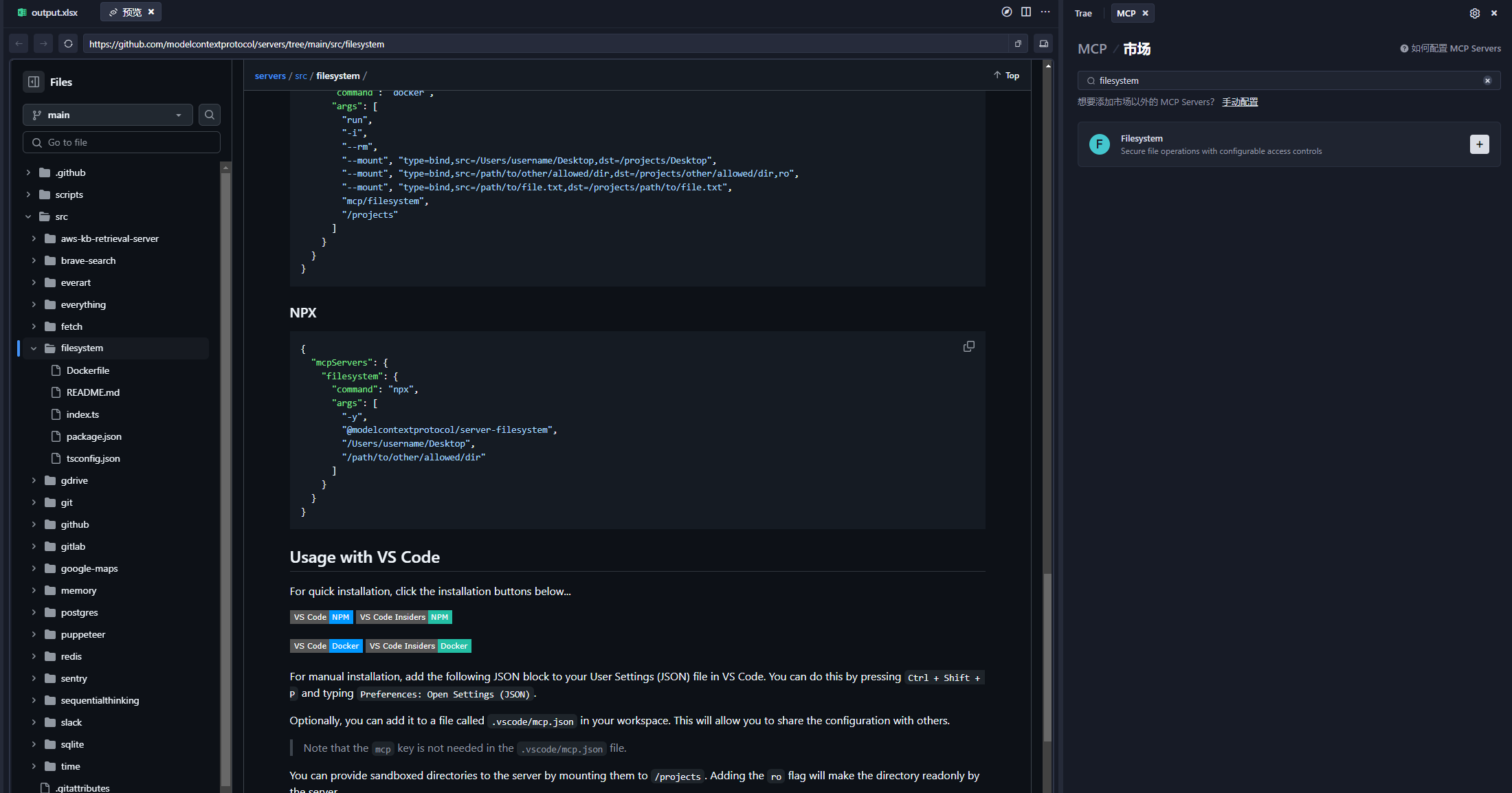Clear the filesystem search field
This screenshot has height=793, width=1512.
[x=1487, y=80]
